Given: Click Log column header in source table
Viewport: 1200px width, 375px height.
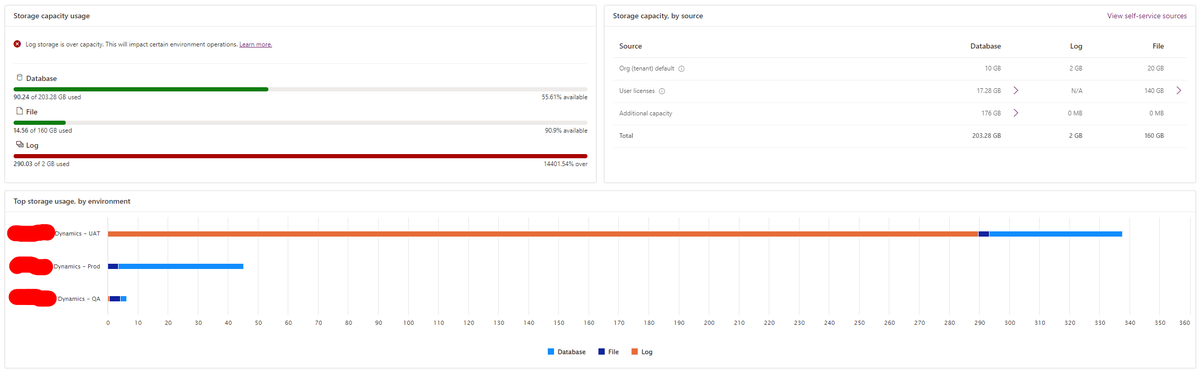Looking at the screenshot, I should pos(1076,46).
